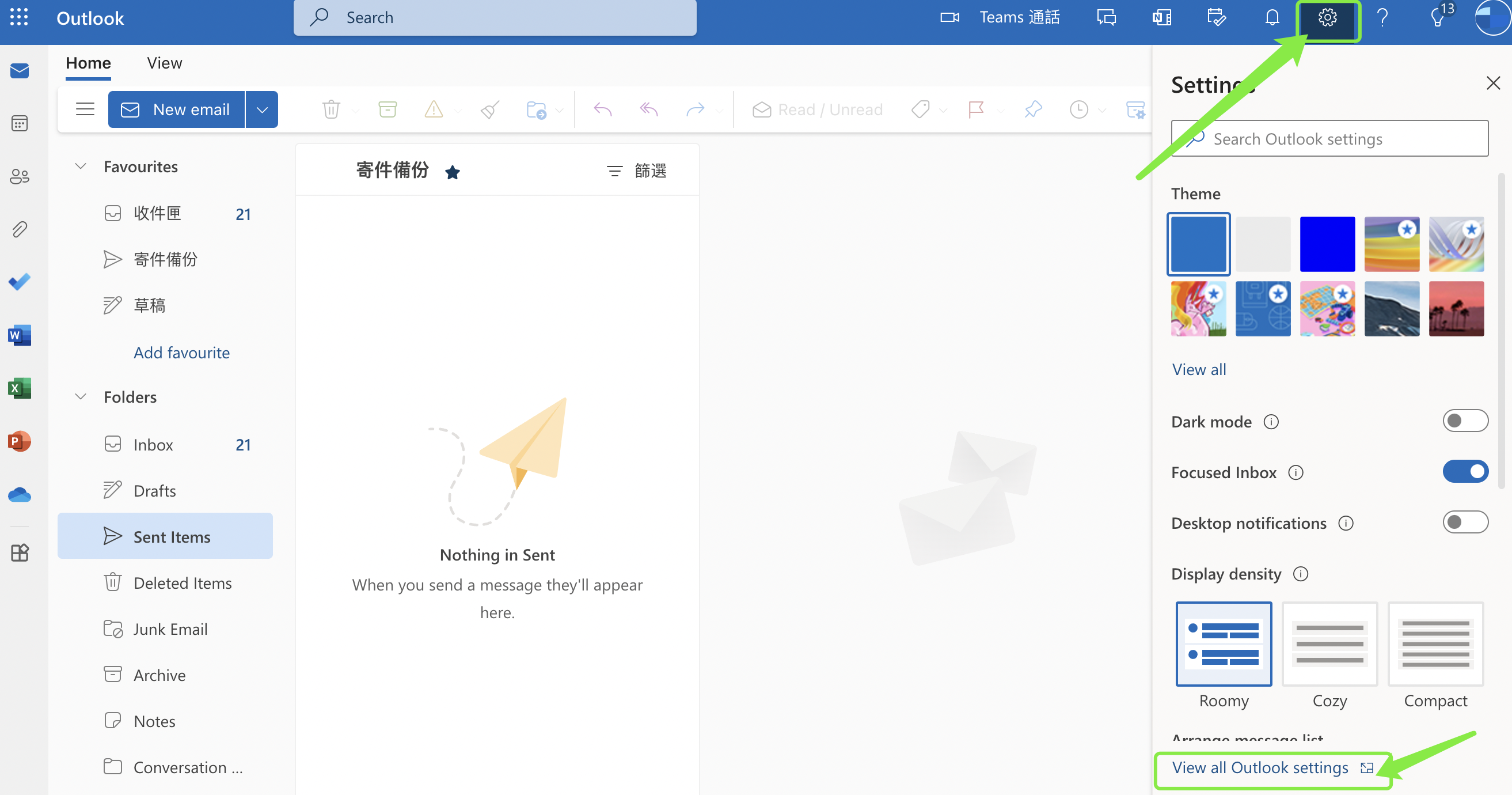Collapse the Favourites section
This screenshot has width=1512, height=795.
[x=81, y=166]
